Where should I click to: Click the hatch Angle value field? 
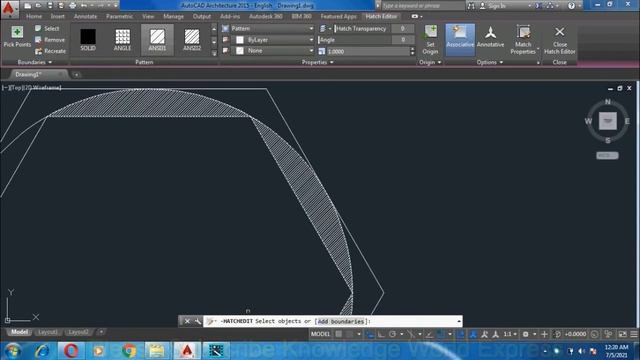pos(402,40)
